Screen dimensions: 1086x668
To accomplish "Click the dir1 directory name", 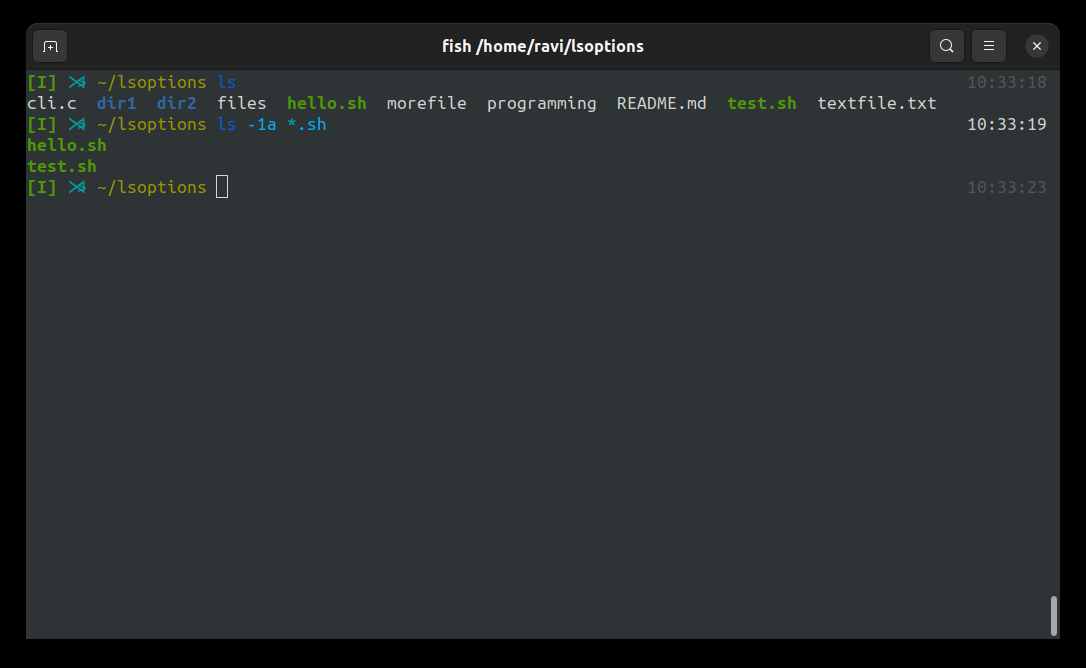I will click(116, 103).
